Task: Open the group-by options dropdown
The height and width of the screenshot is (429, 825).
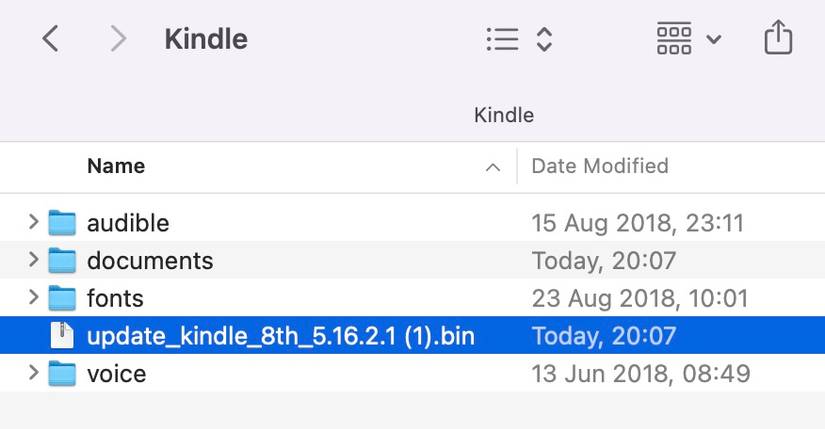Action: (x=688, y=39)
